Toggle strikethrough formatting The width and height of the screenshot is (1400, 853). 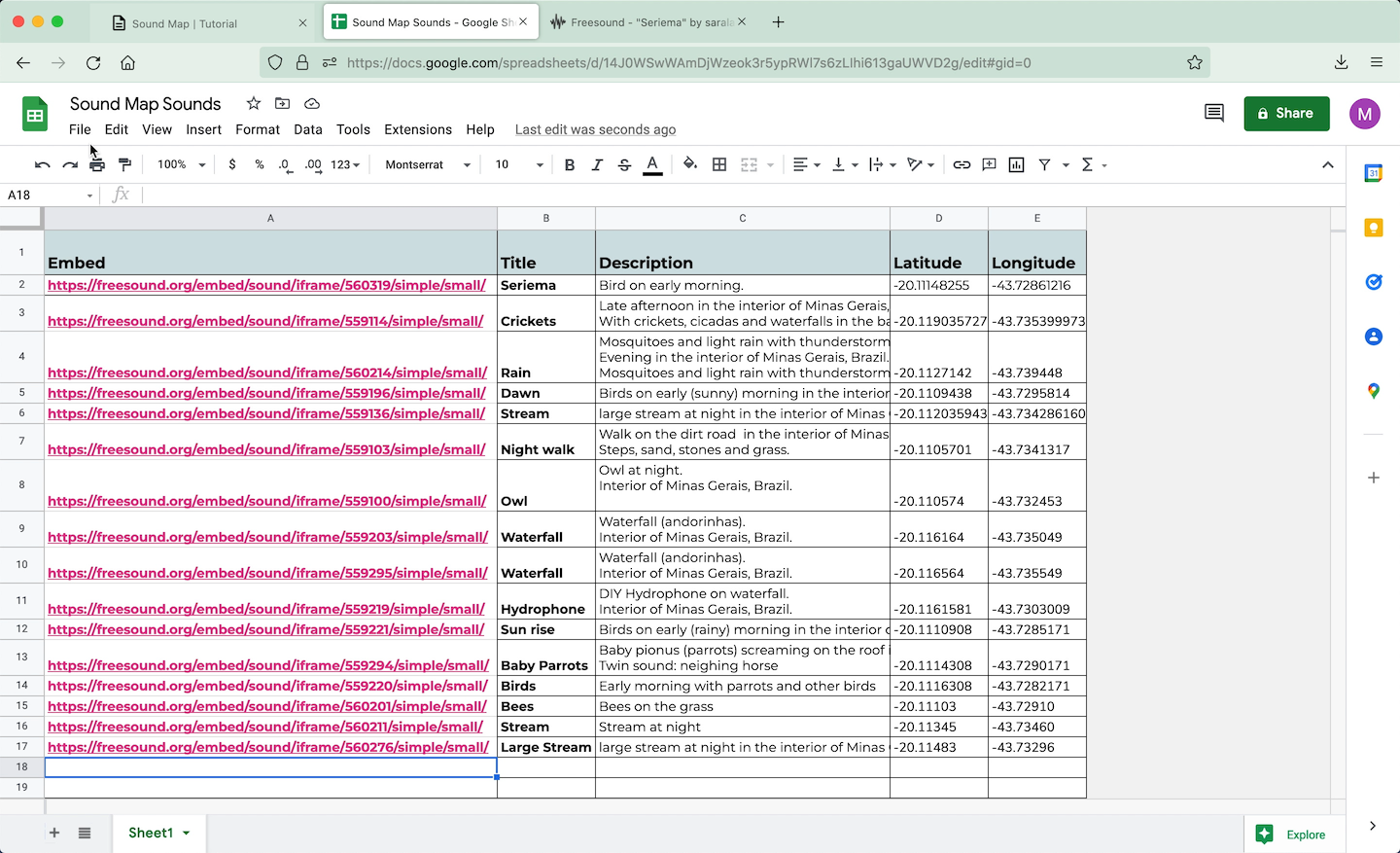click(x=624, y=165)
